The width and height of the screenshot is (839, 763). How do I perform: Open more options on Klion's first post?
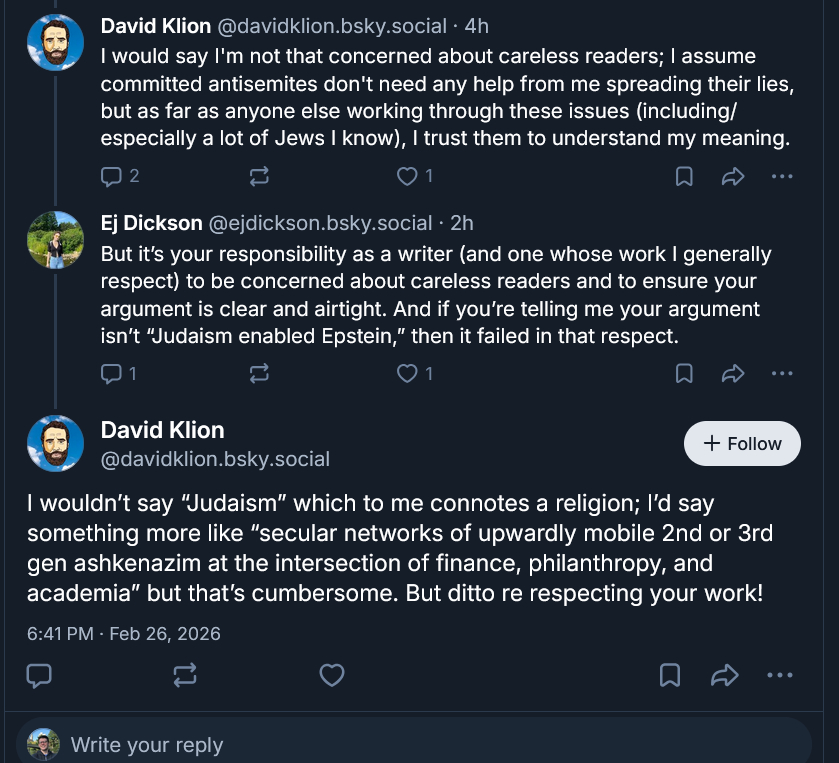point(782,177)
